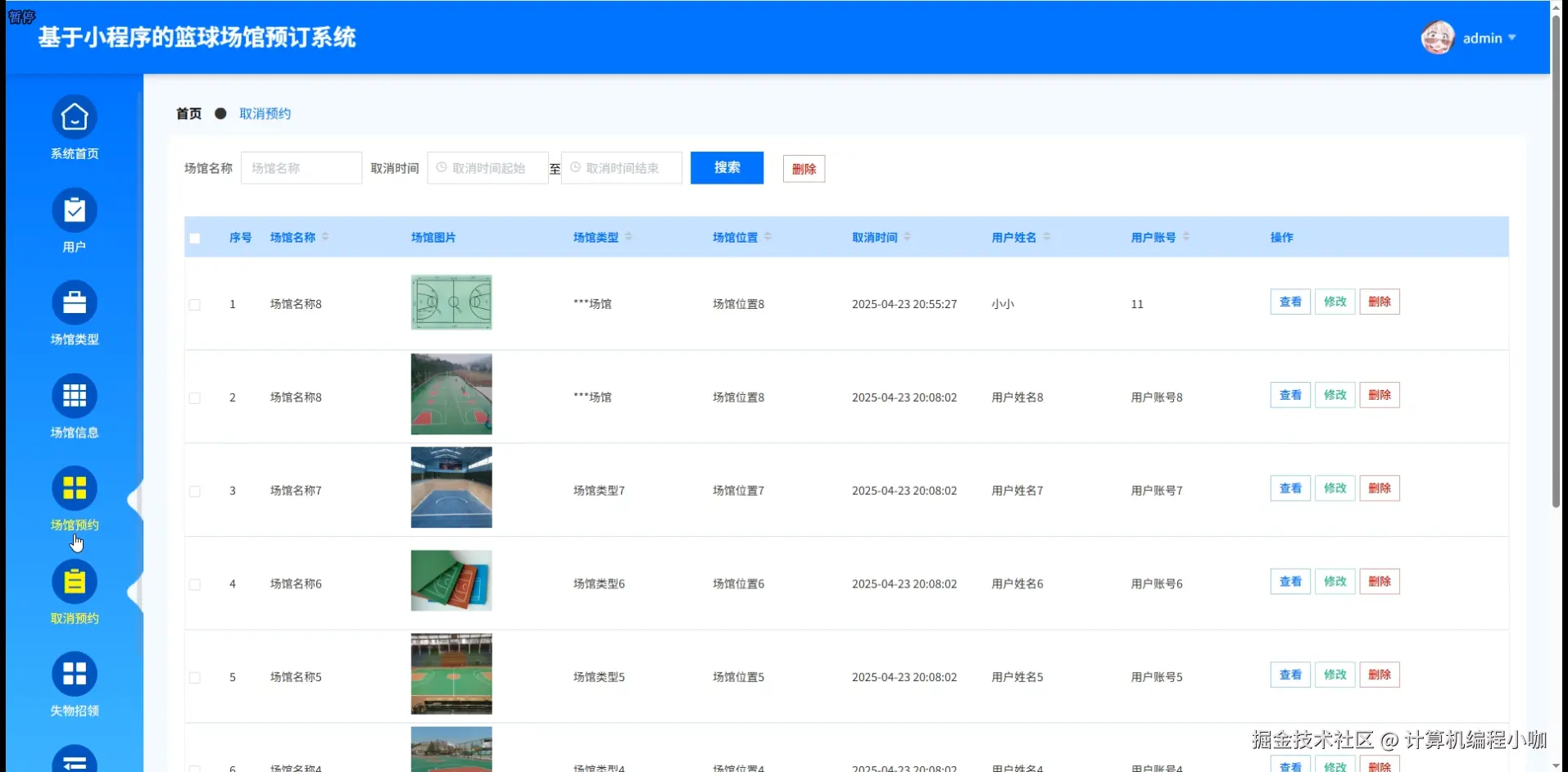Select 场馆预约 in the sidebar menu
The height and width of the screenshot is (772, 1568).
point(75,525)
